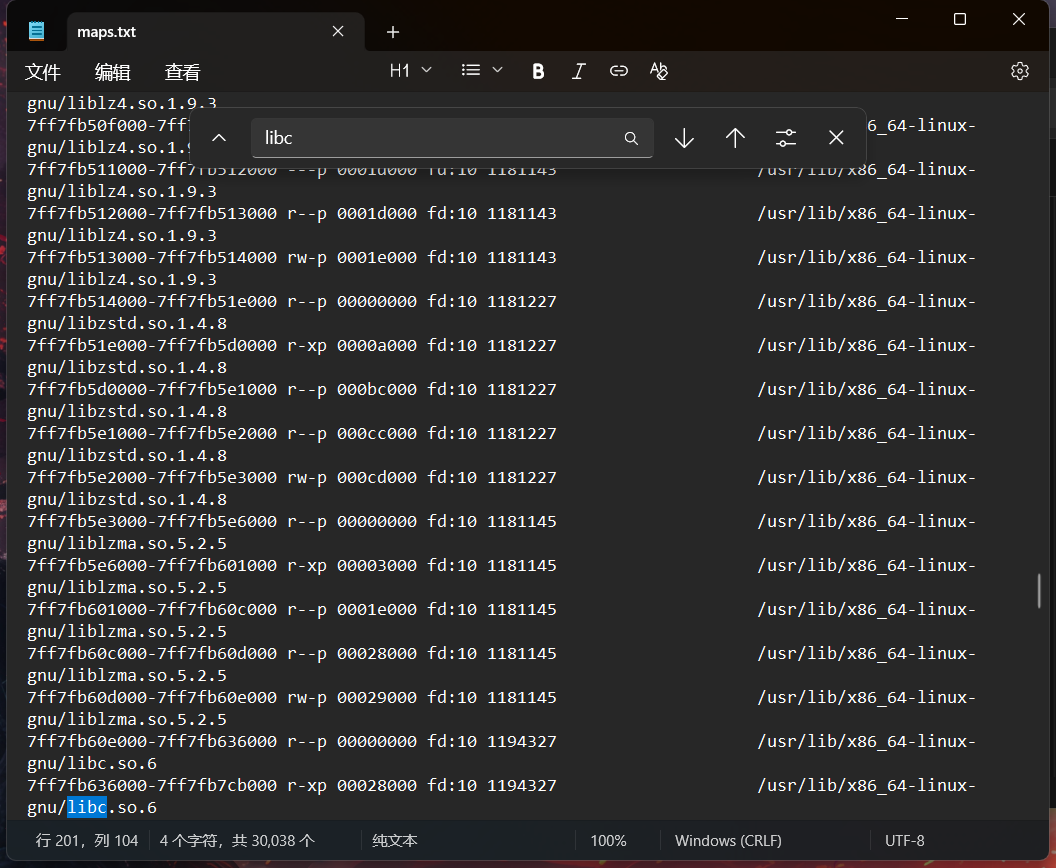Click address 7ff7fb5e6000-7ff7fb601000
The image size is (1056, 868).
click(152, 565)
